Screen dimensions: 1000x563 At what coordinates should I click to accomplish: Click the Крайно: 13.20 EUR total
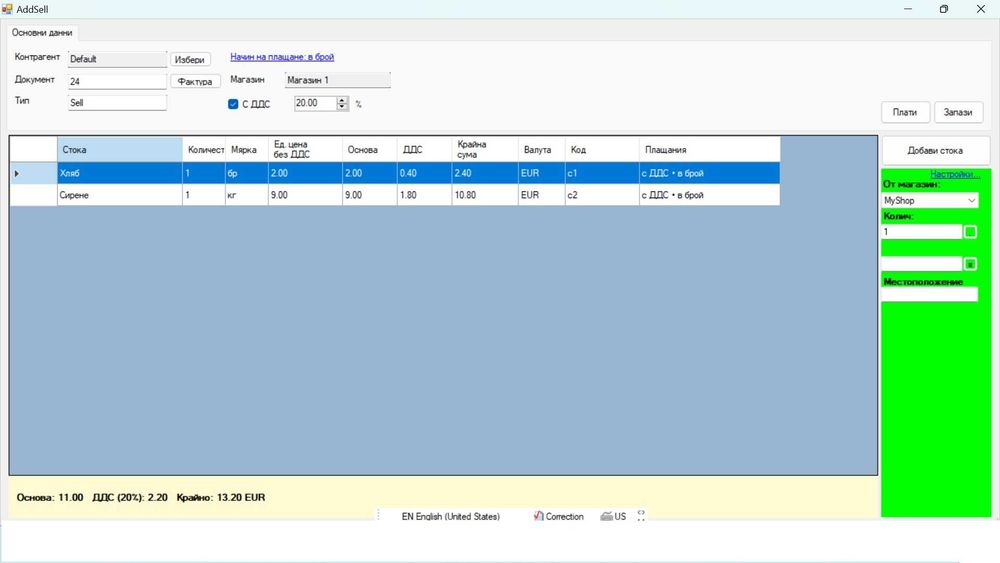point(221,497)
